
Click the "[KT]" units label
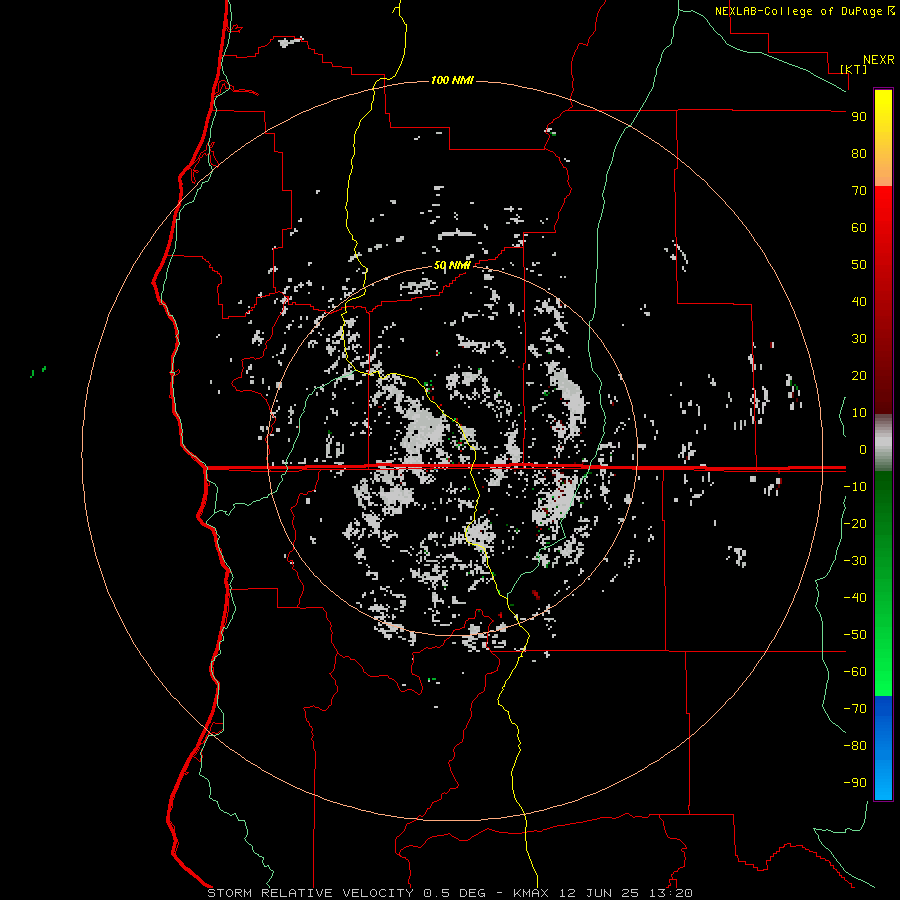tap(854, 69)
